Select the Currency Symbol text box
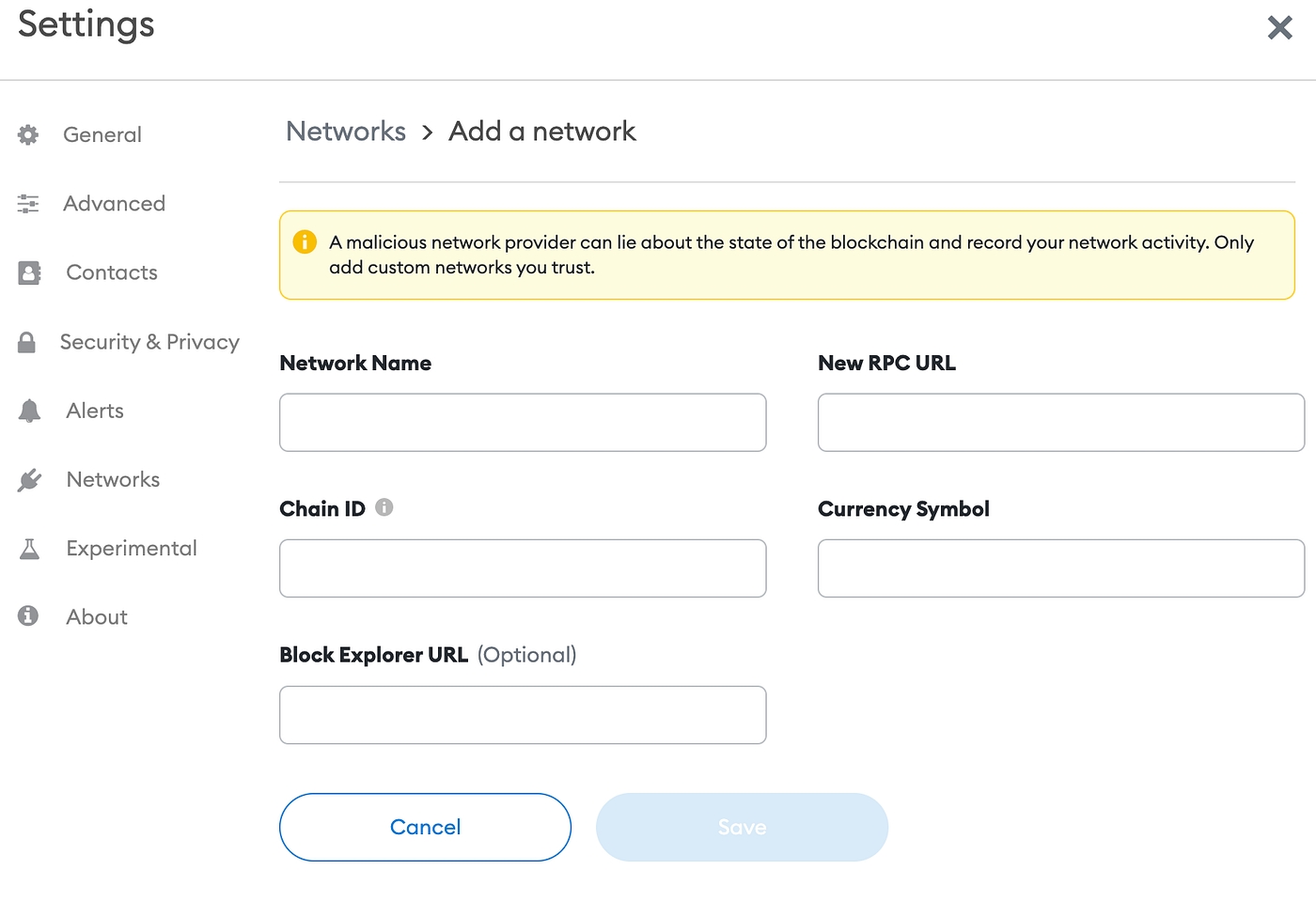This screenshot has width=1316, height=916. pyautogui.click(x=1060, y=568)
